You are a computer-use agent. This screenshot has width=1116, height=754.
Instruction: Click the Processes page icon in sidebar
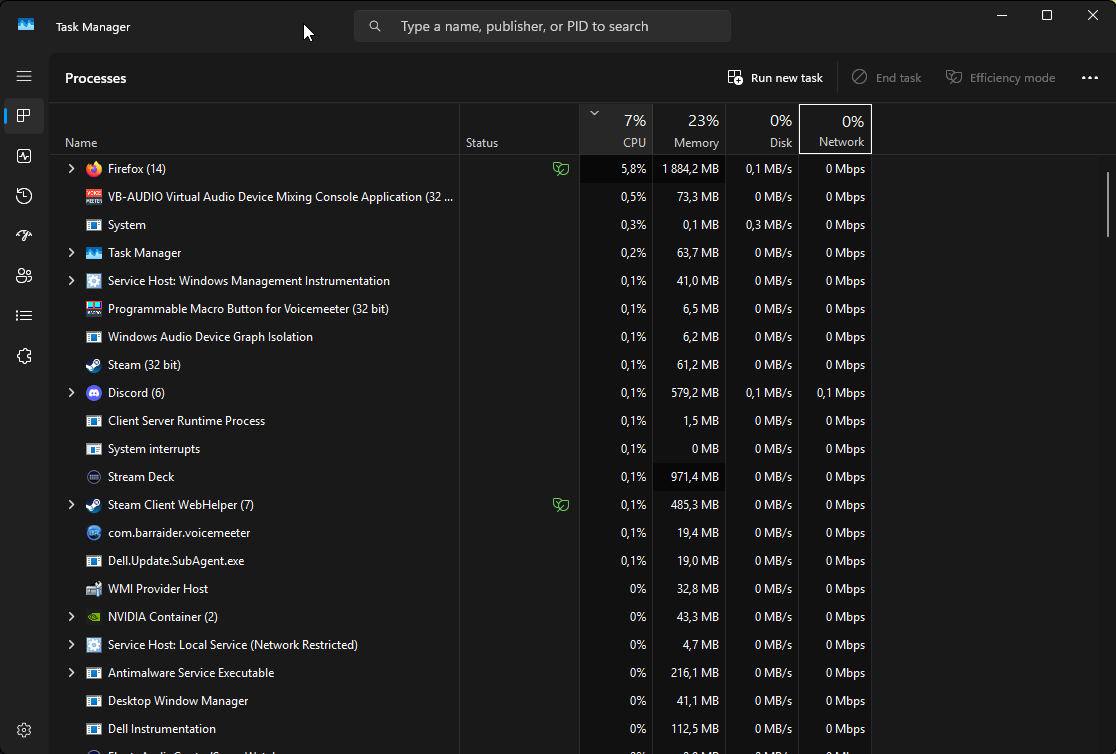(x=24, y=115)
